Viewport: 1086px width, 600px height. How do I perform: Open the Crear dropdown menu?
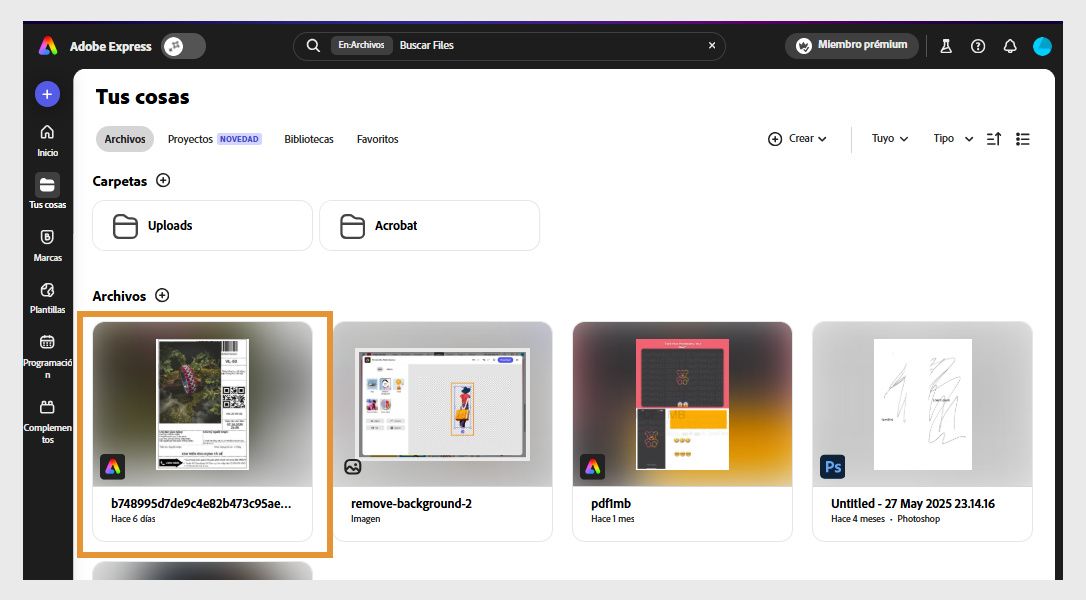798,138
